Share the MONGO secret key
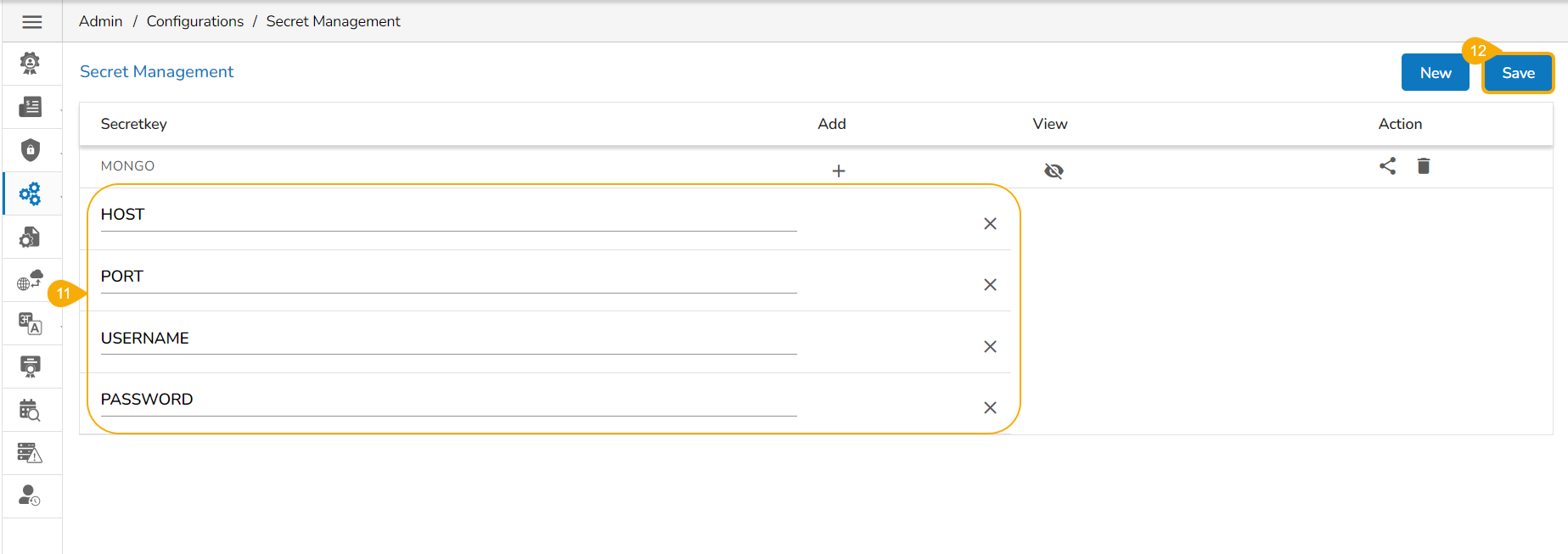The image size is (1568, 554). pos(1387,166)
